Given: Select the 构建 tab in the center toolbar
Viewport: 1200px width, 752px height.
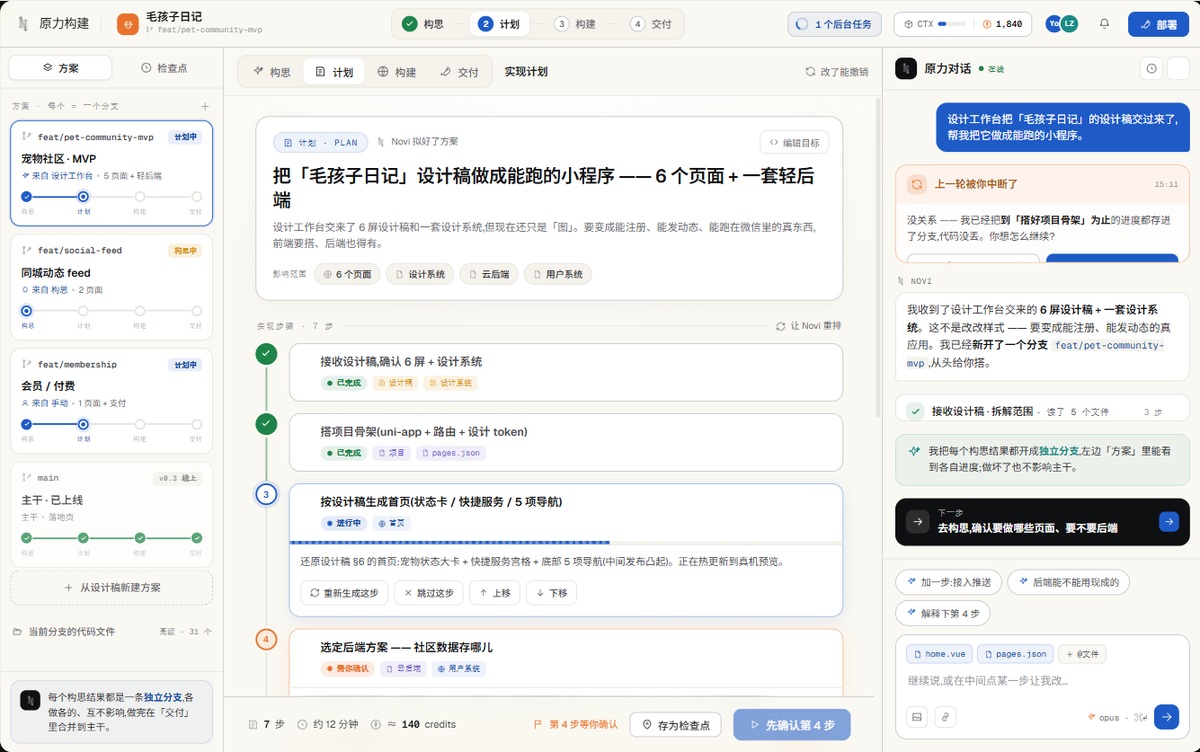Looking at the screenshot, I should tap(397, 72).
